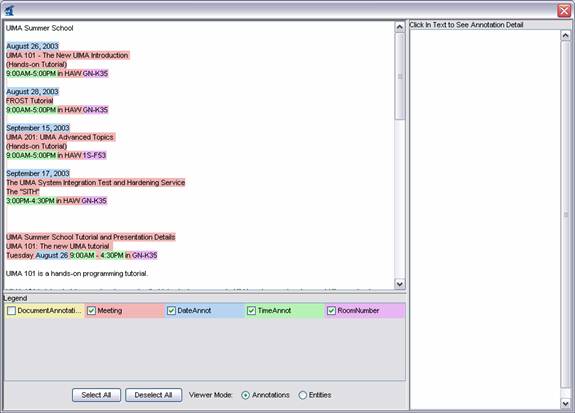Click the date annotation 'August 28, 2003'
575x413 pixels.
click(32, 92)
